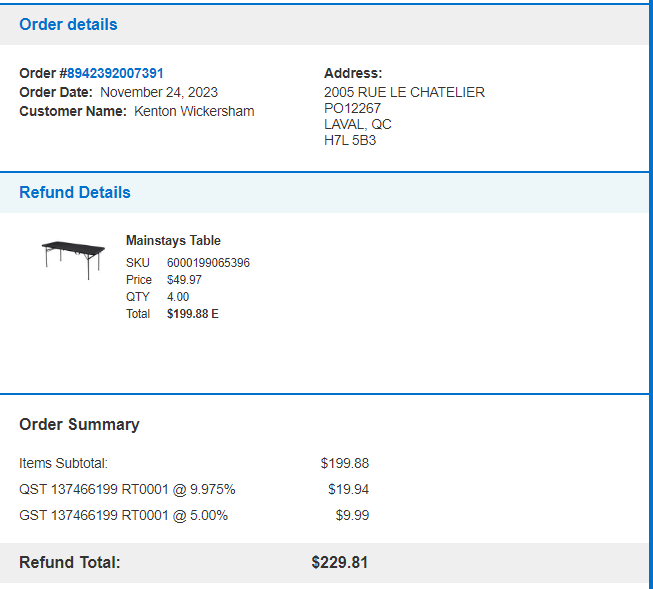Image resolution: width=653 pixels, height=589 pixels.
Task: Click the SKU number 6000199065396
Action: [x=208, y=263]
